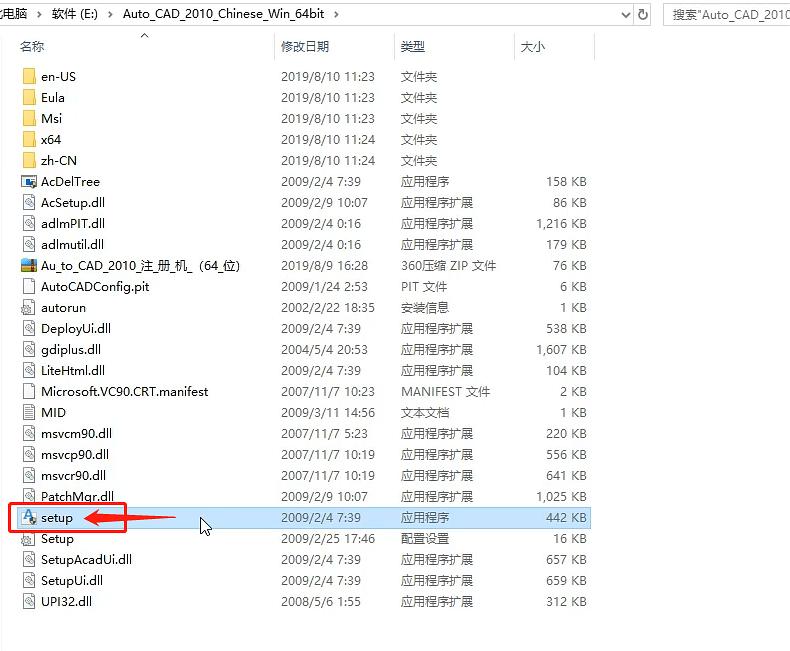This screenshot has width=790, height=651.
Task: Go to 软件 (E:) in breadcrumb
Action: (75, 14)
